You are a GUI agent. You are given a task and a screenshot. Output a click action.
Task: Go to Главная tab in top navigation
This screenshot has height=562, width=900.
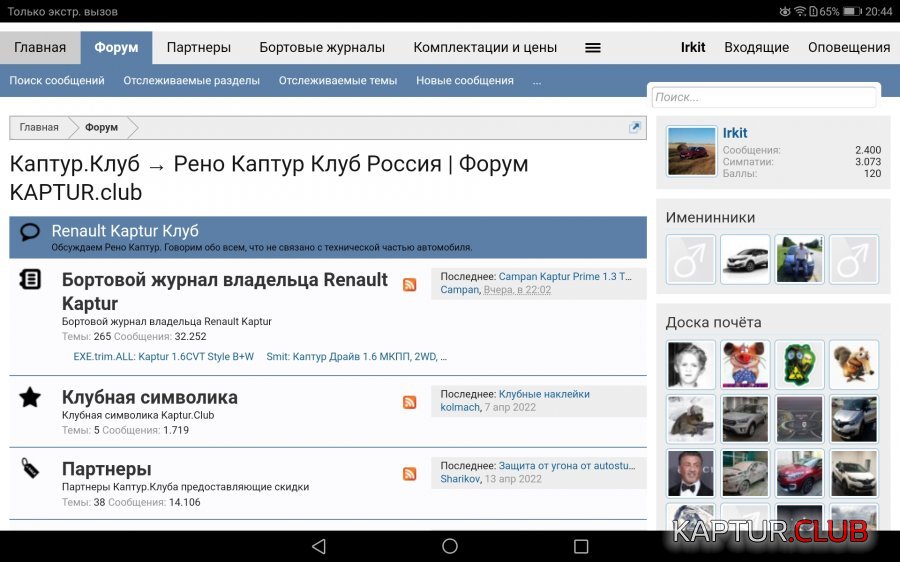(x=40, y=48)
